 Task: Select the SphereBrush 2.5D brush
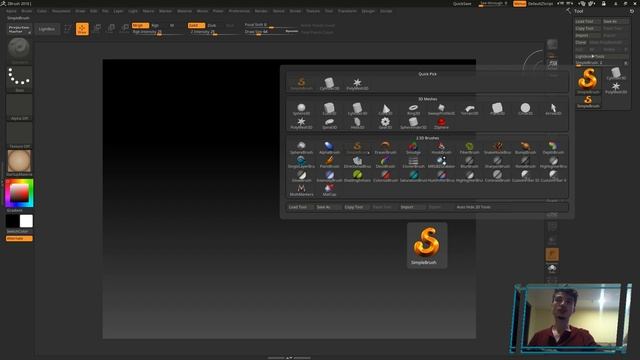301,148
